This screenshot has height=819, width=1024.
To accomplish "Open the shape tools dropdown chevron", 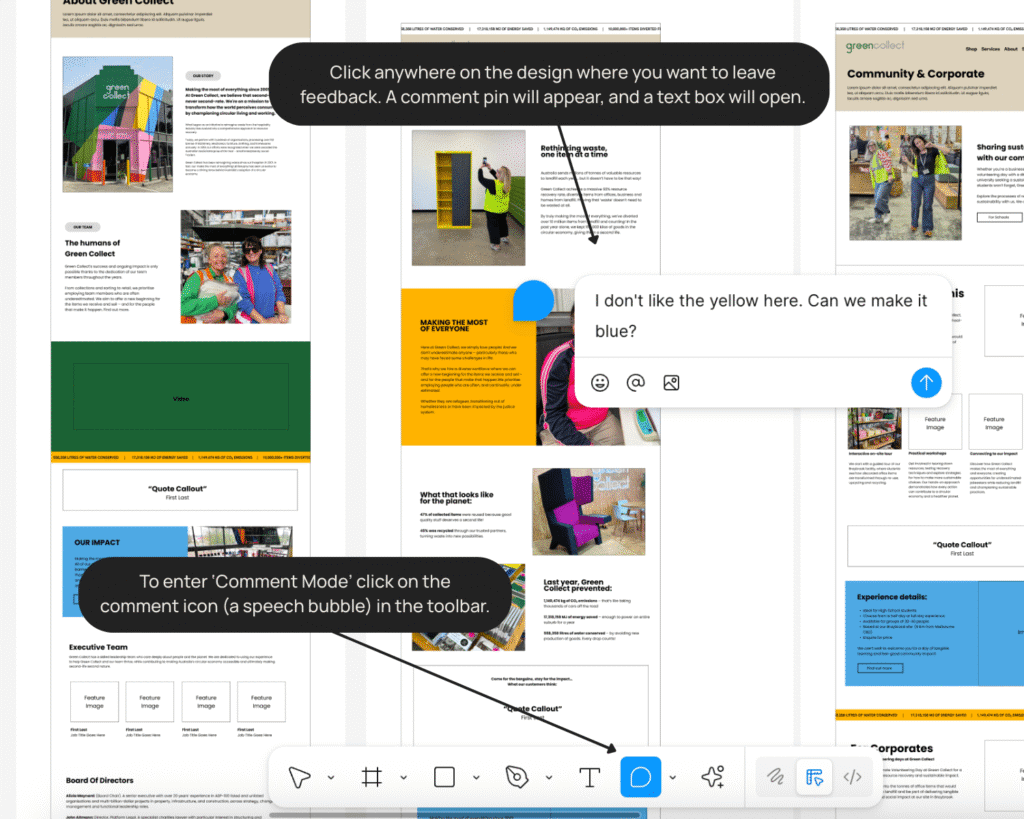I will tap(476, 777).
